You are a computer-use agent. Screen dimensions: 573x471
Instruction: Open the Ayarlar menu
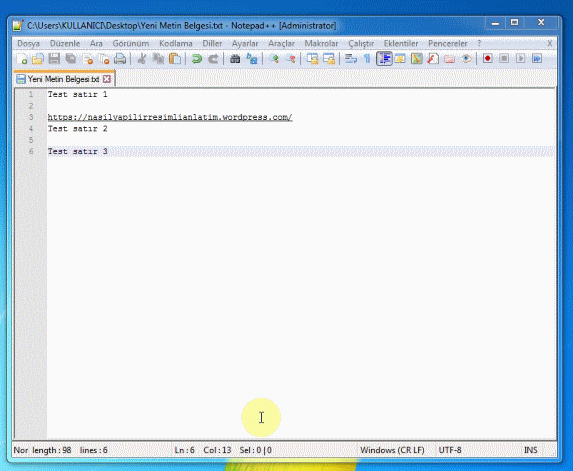245,43
